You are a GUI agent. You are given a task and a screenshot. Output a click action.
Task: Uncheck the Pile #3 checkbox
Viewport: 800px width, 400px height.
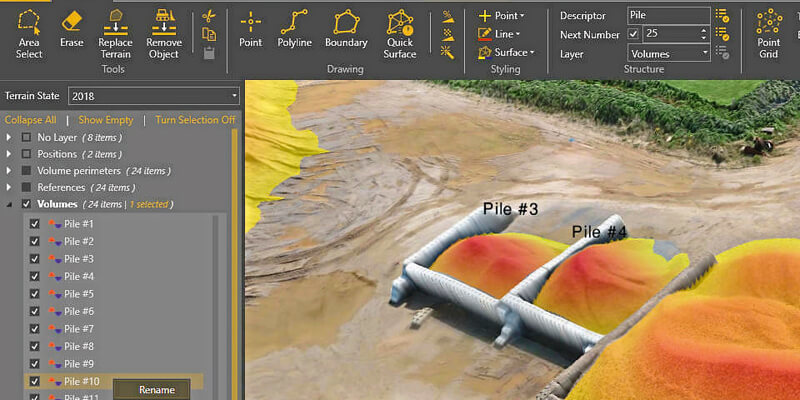point(35,259)
